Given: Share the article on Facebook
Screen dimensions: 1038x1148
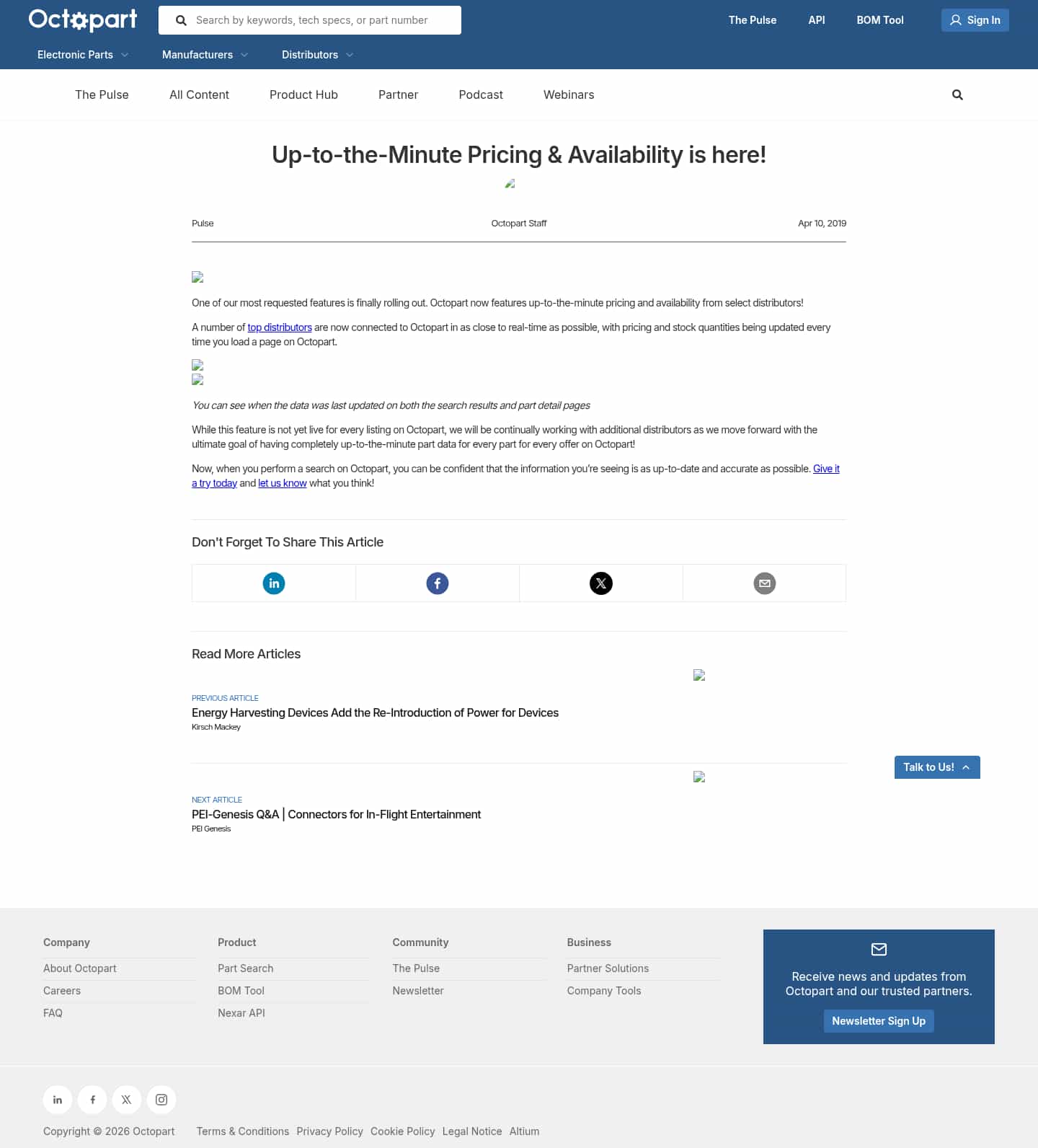Looking at the screenshot, I should tap(437, 583).
